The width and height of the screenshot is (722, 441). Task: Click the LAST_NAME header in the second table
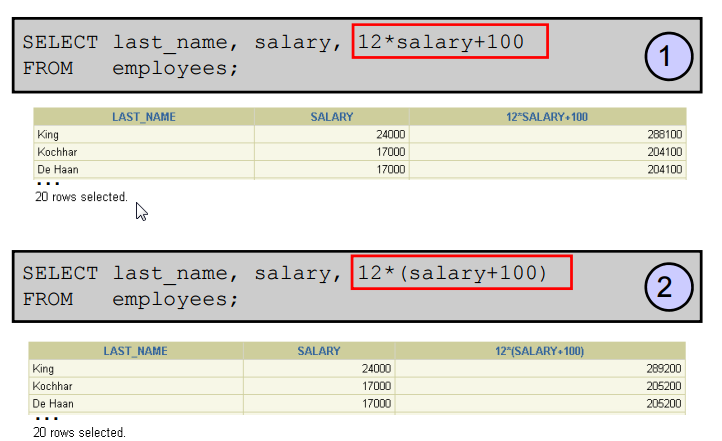tap(135, 351)
